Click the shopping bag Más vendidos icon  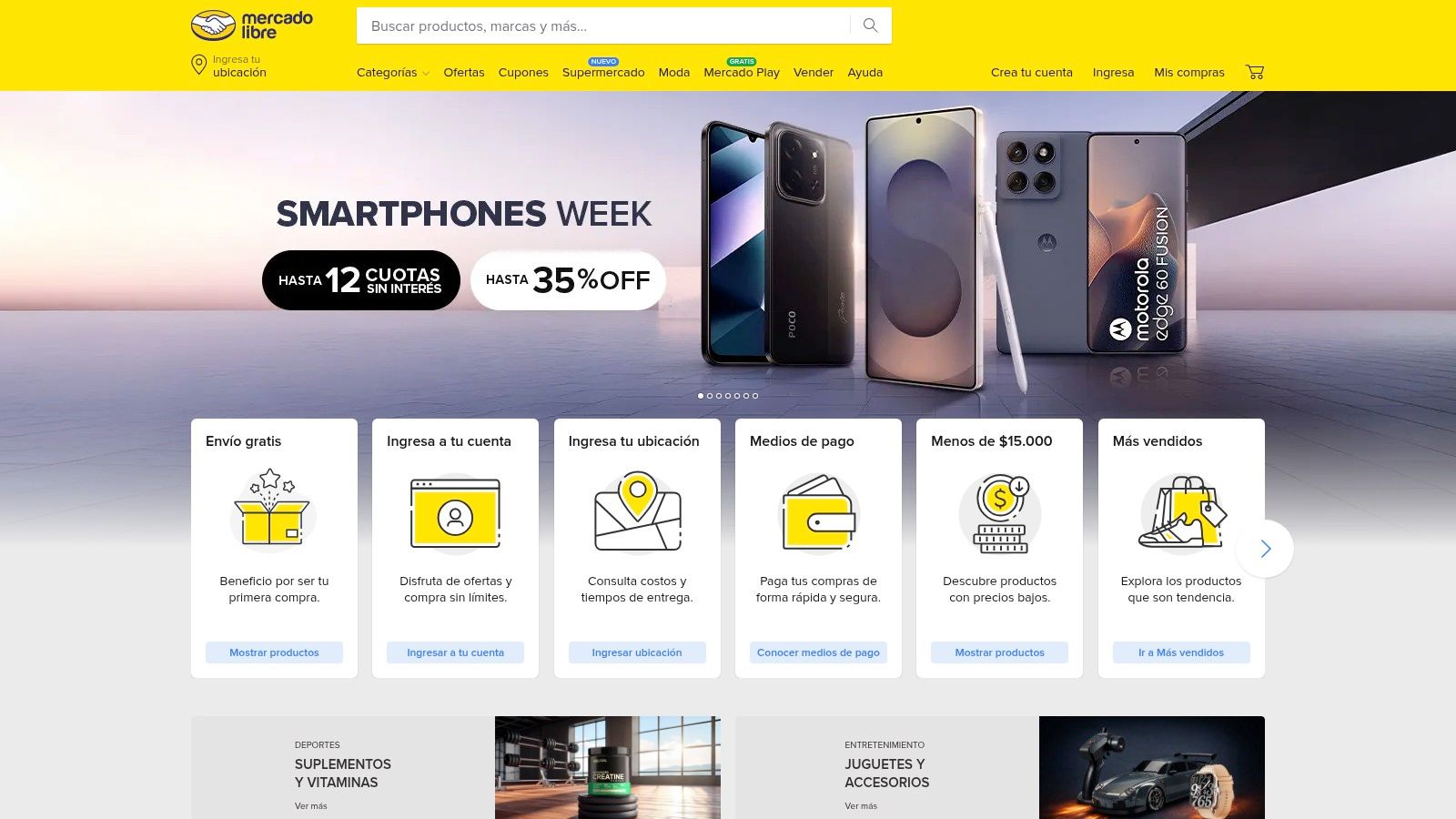coord(1181,512)
